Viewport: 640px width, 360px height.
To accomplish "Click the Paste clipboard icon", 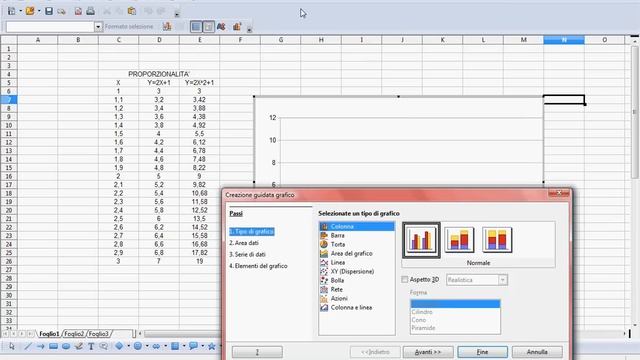I will point(131,11).
